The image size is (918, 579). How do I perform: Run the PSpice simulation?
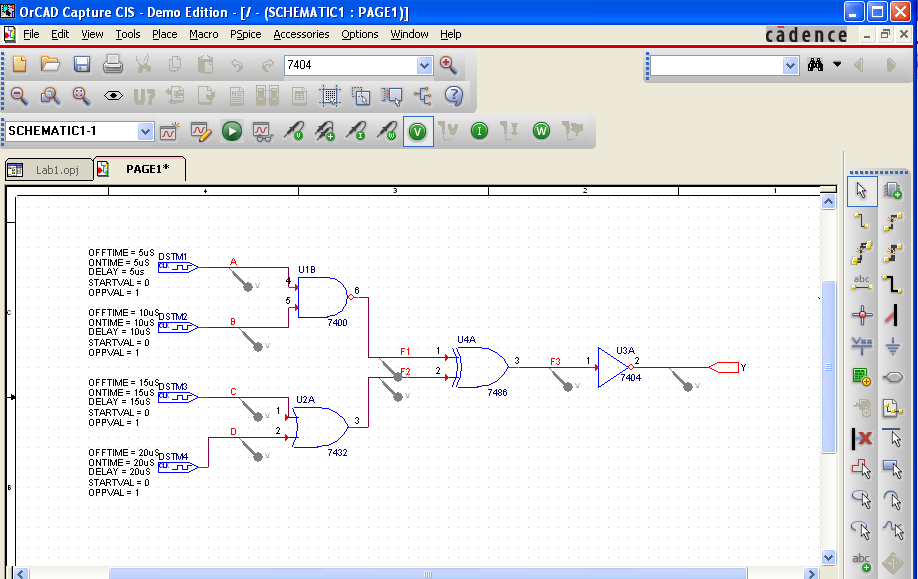point(232,131)
